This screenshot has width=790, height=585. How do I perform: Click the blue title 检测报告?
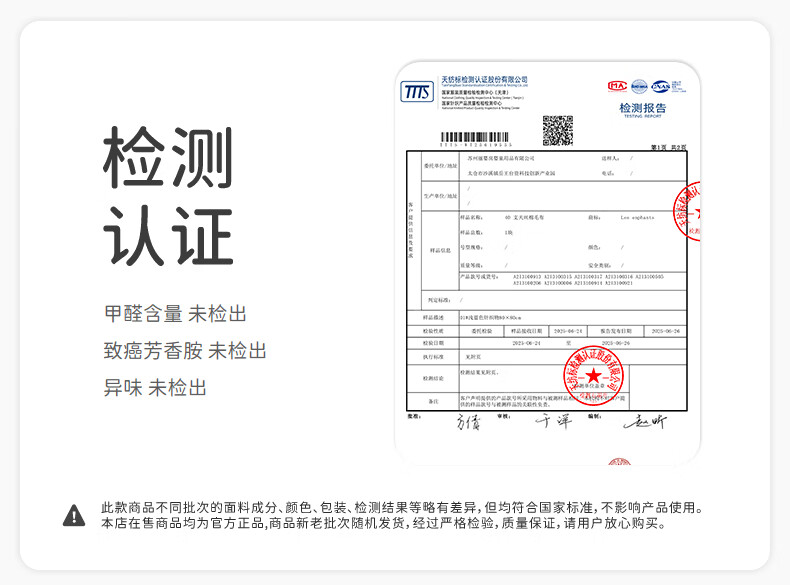click(642, 108)
